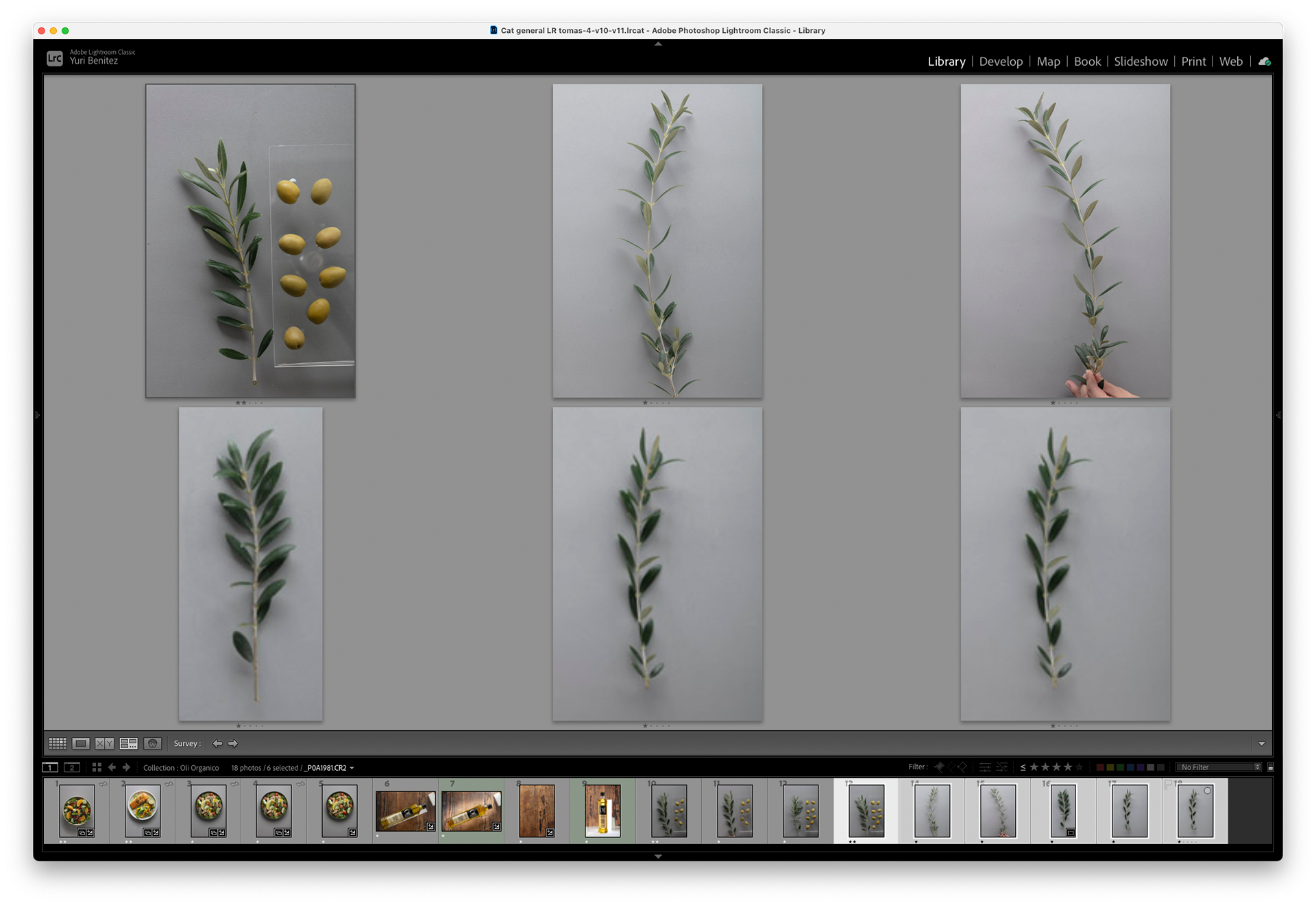This screenshot has width=1316, height=905.
Task: Toggle filter by flagged photos
Action: (940, 767)
